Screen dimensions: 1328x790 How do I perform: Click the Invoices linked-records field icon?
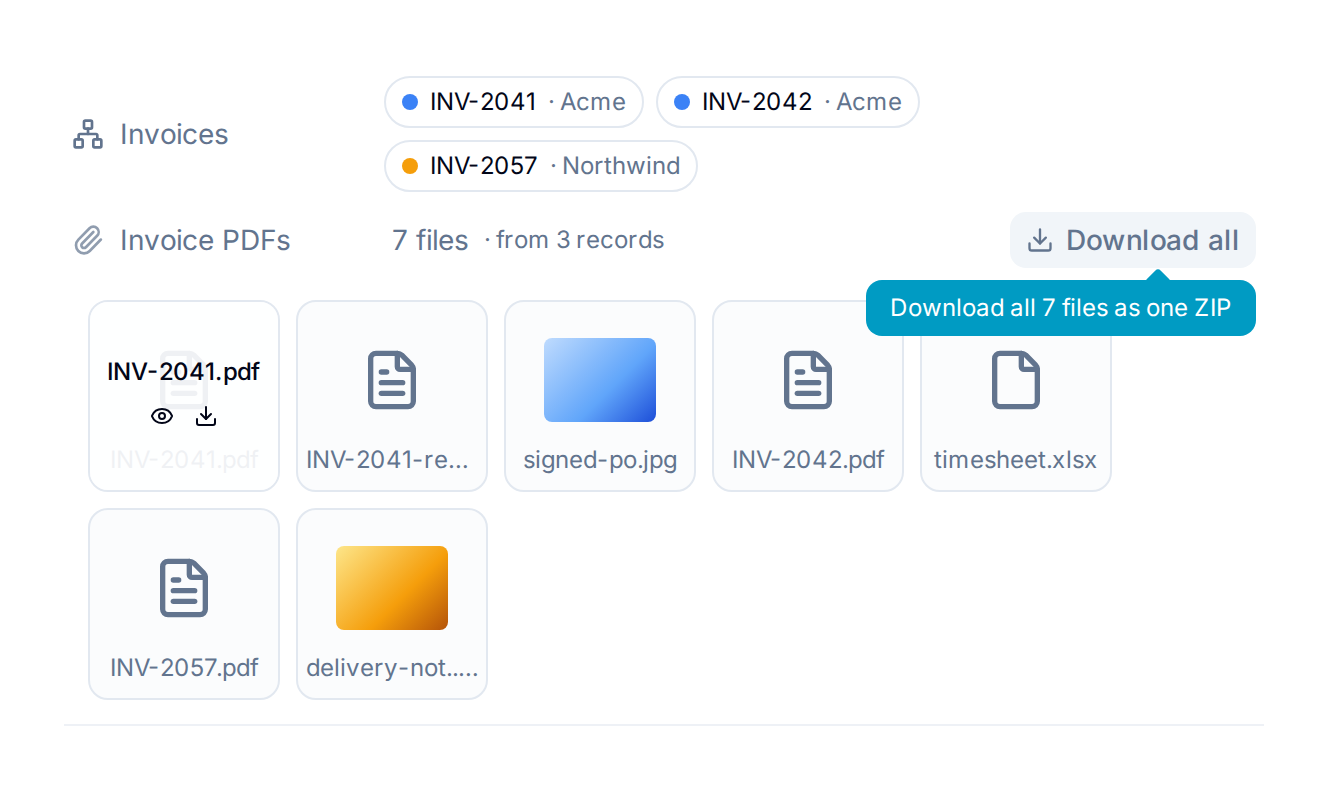(x=88, y=134)
